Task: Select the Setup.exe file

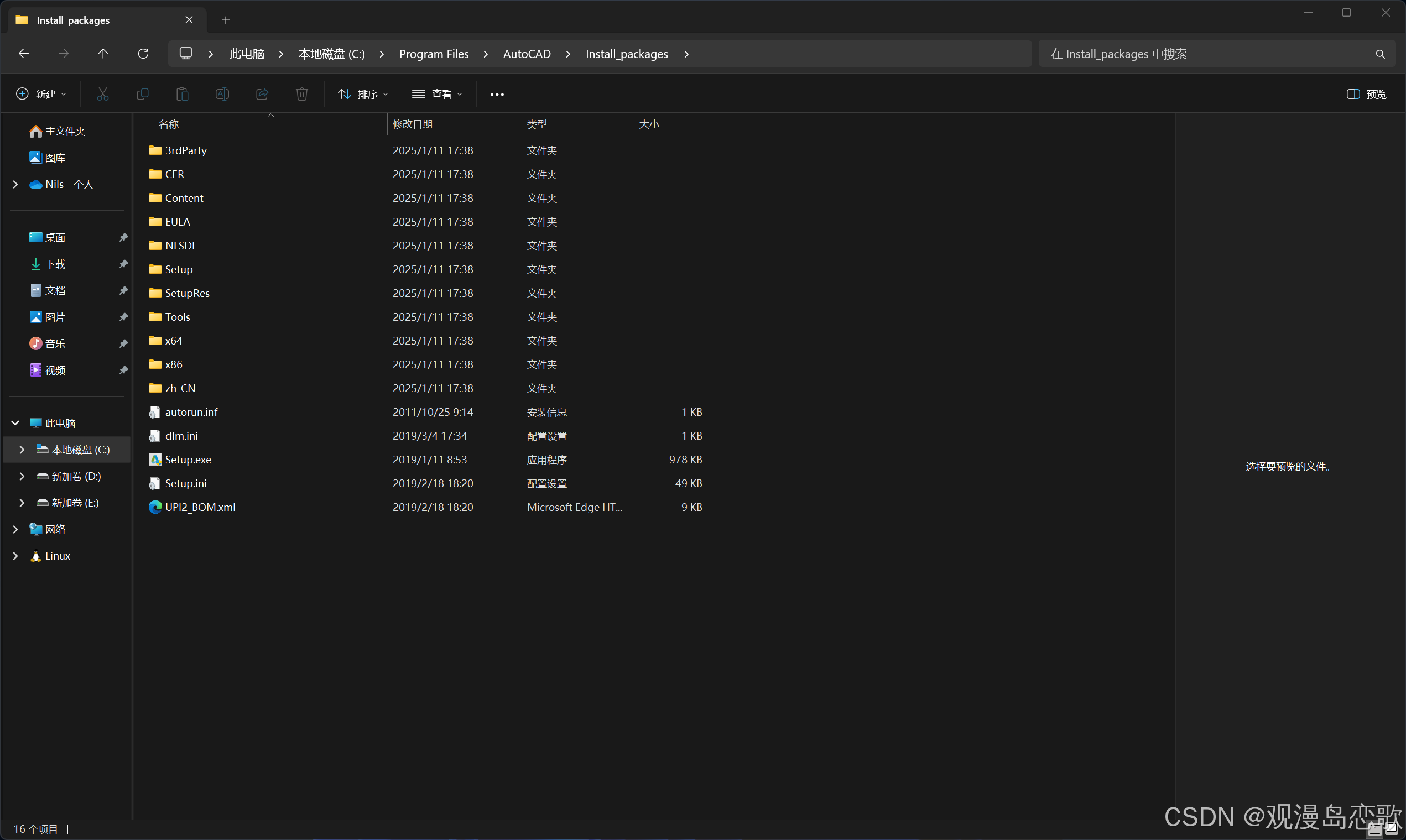Action: click(x=188, y=460)
